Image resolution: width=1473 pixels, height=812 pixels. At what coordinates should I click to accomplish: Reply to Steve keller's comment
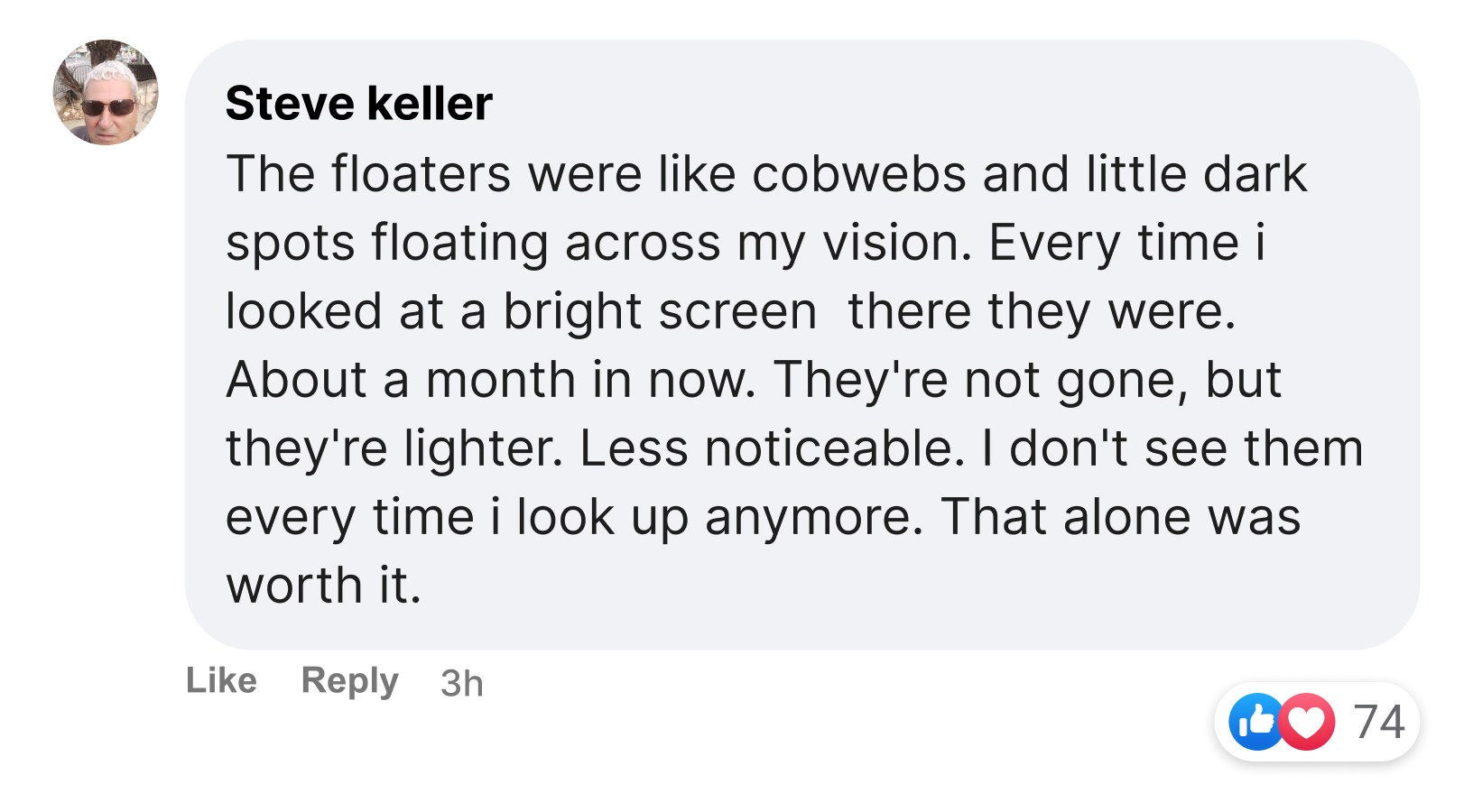pyautogui.click(x=349, y=680)
